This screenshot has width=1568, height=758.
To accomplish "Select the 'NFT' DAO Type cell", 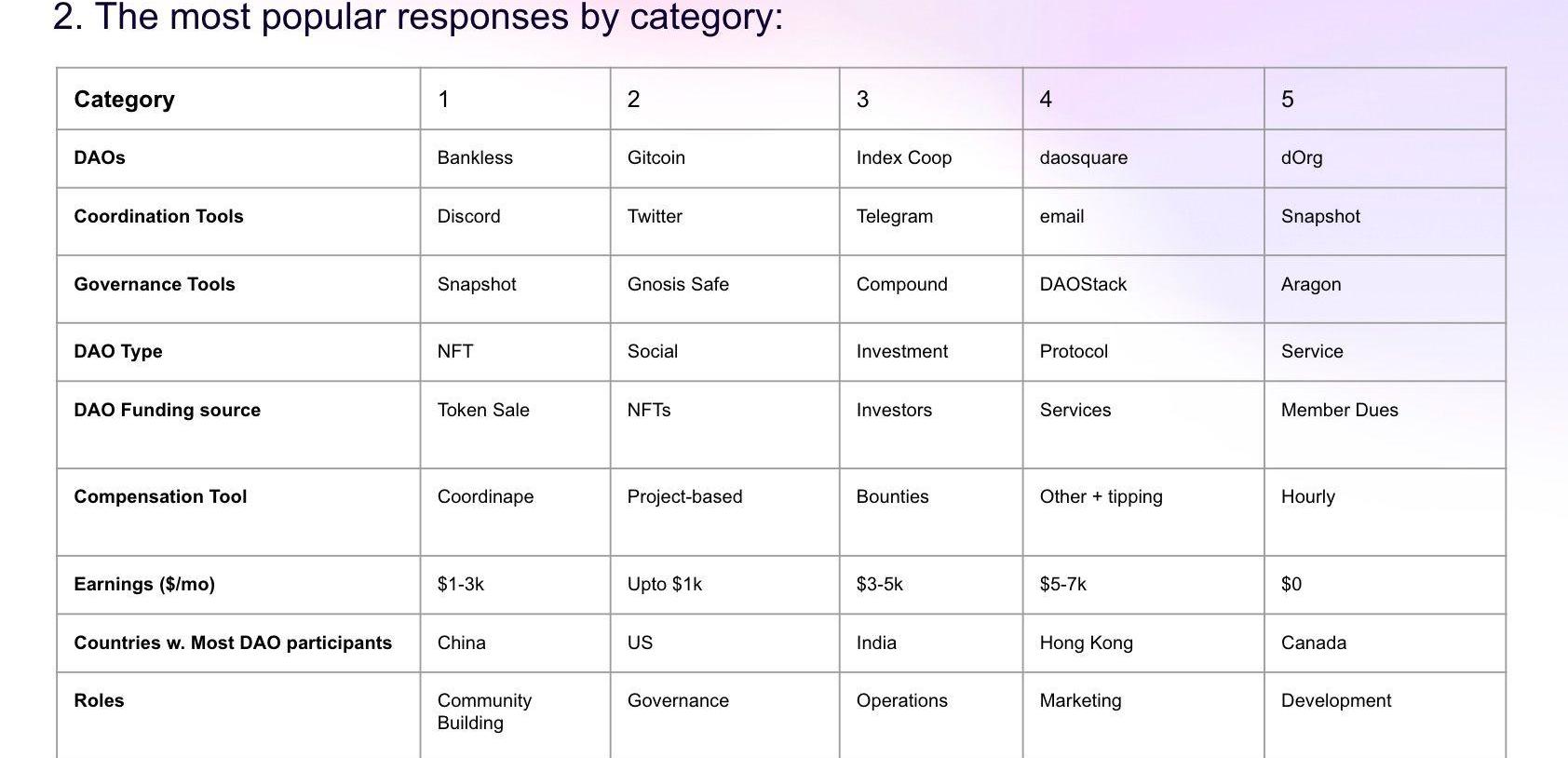I will [515, 352].
